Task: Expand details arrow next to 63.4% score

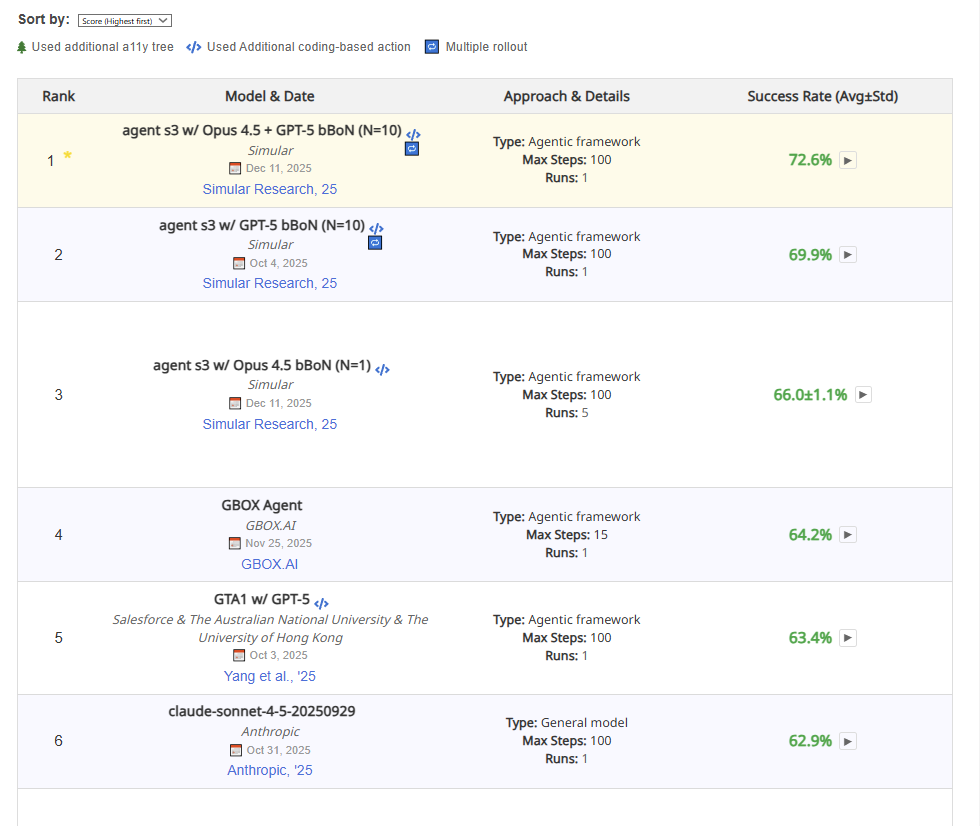Action: coord(847,638)
